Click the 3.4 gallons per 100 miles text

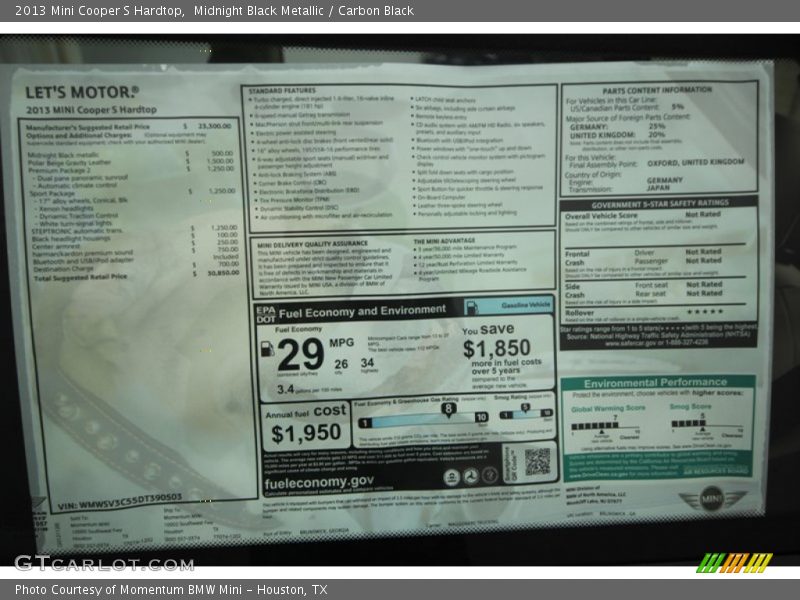[x=308, y=390]
